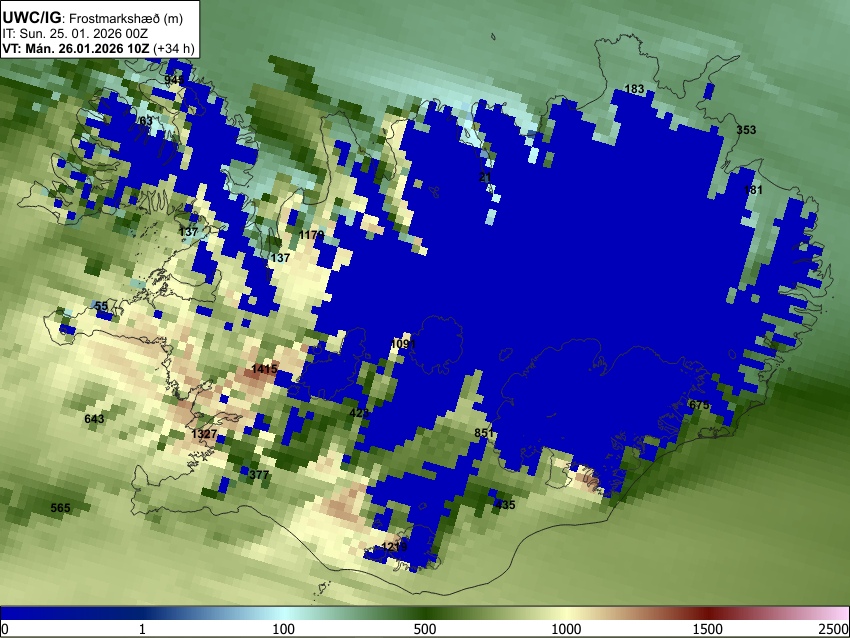Image resolution: width=850 pixels, height=638 pixels.
Task: Pick the dark red section of the color scale
Action: (x=707, y=614)
